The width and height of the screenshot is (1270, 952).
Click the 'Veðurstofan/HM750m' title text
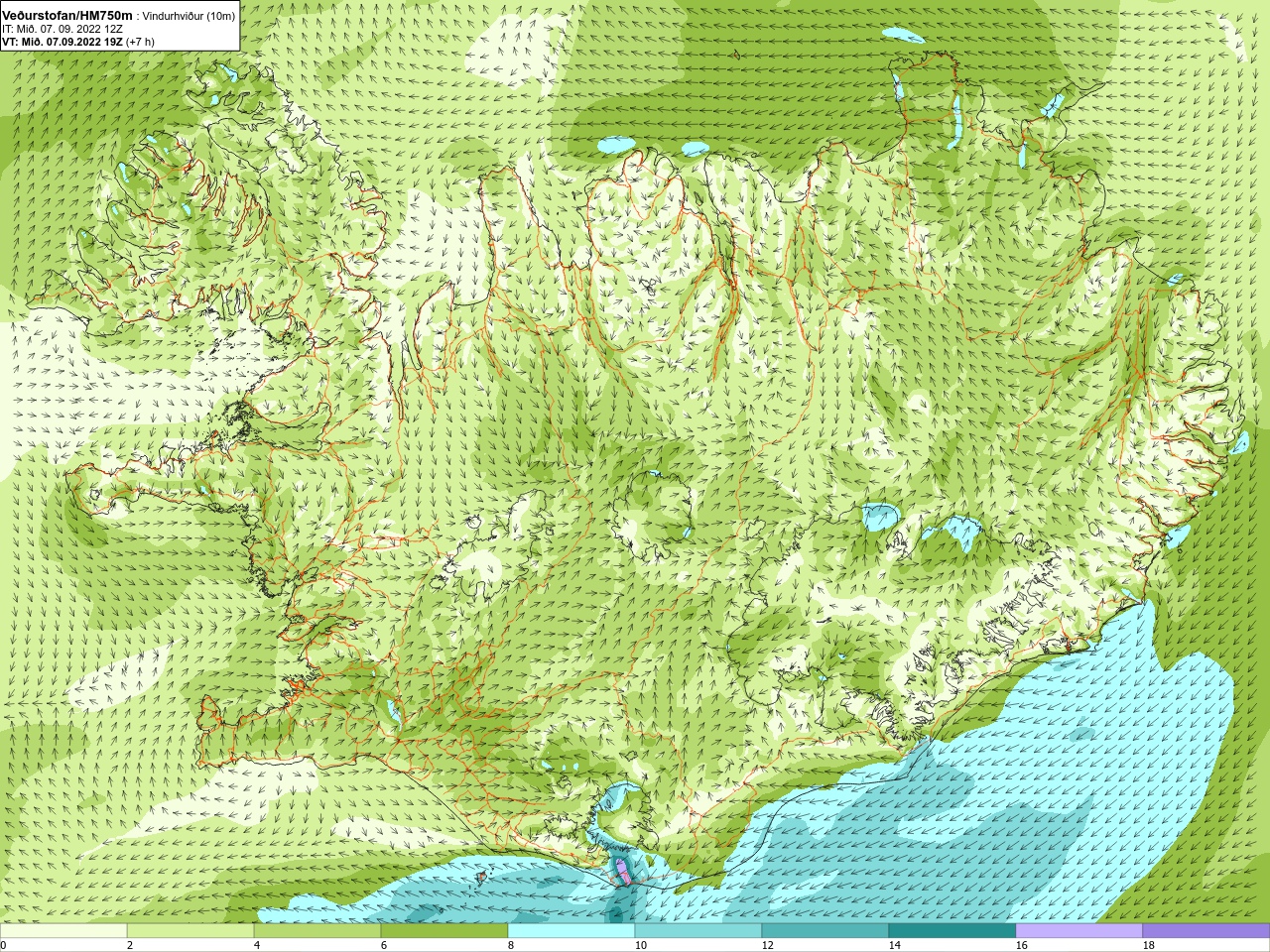(67, 16)
